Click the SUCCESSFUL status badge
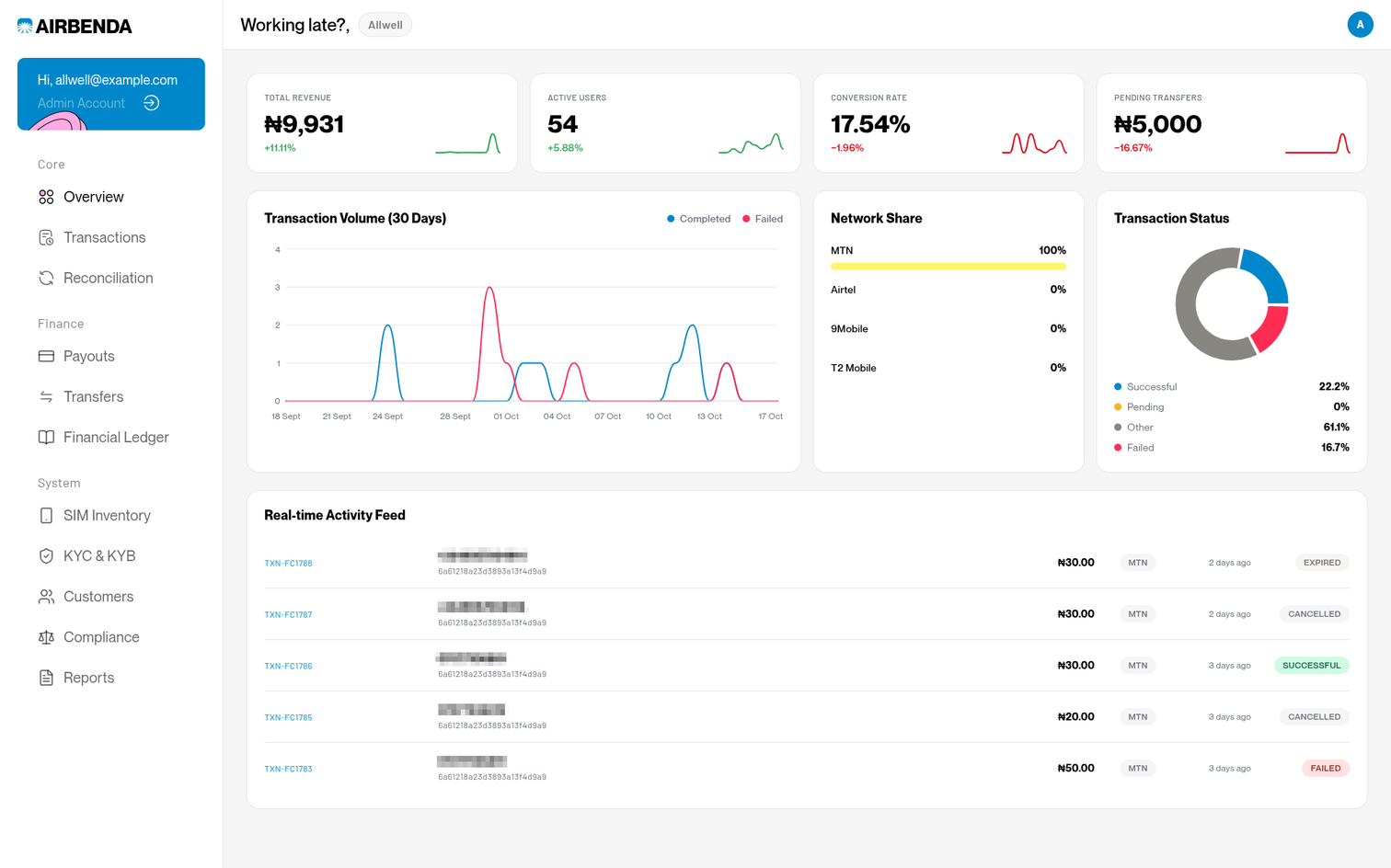 point(1311,666)
